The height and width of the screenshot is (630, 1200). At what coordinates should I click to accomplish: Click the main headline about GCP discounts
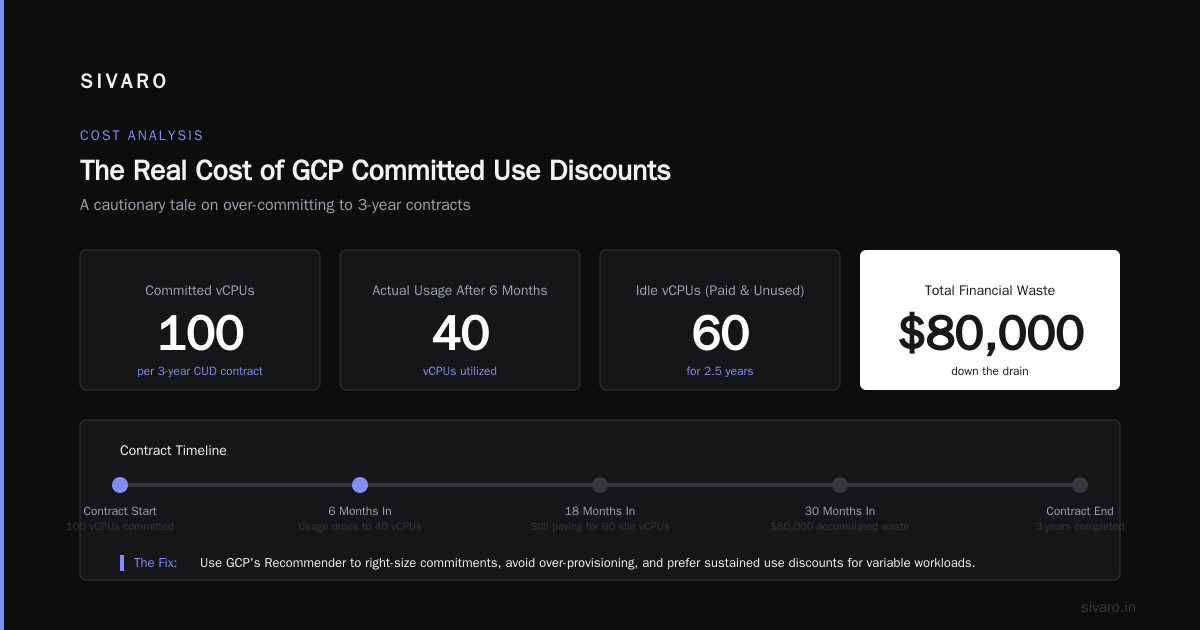375,170
